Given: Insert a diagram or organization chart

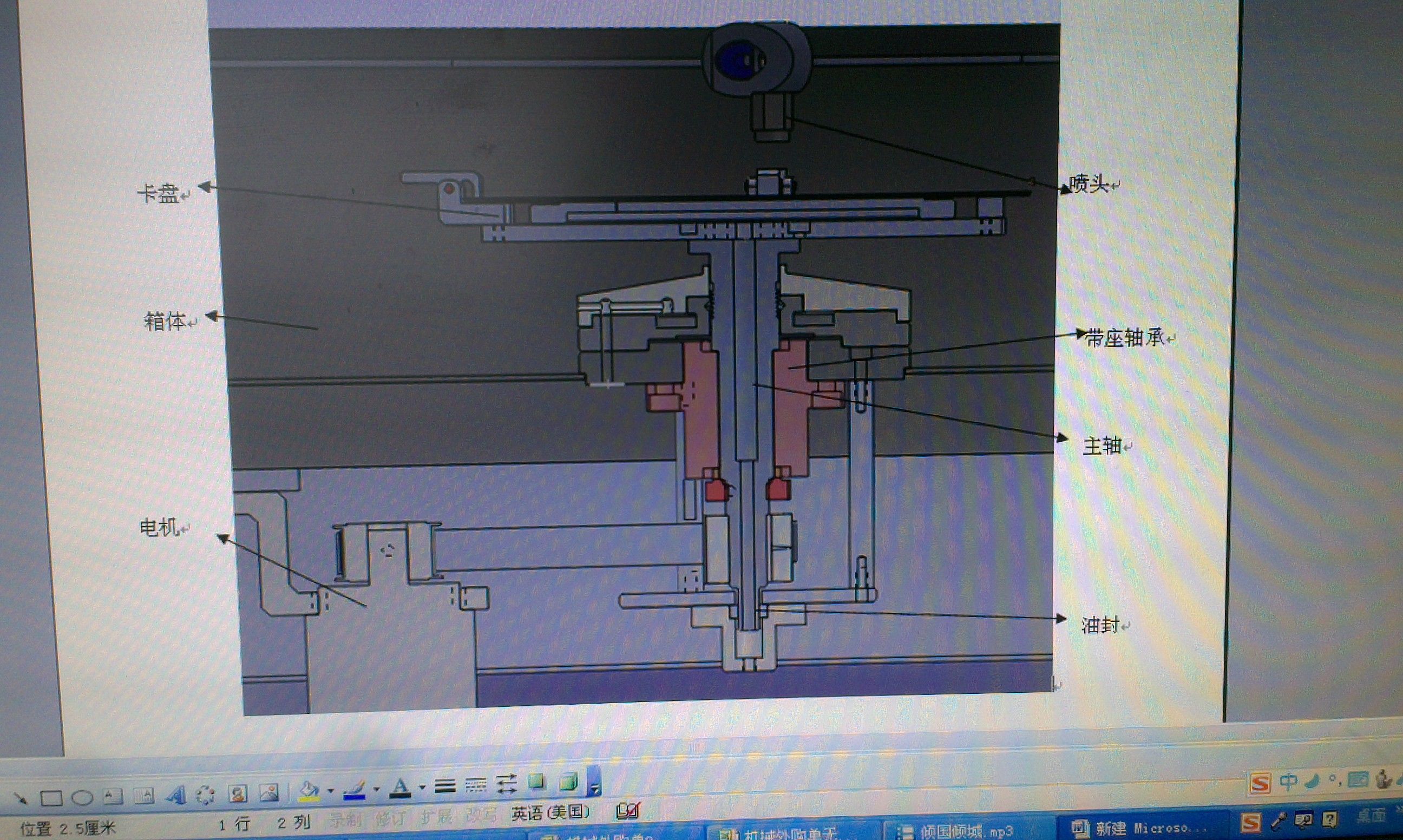Looking at the screenshot, I should point(205,795).
